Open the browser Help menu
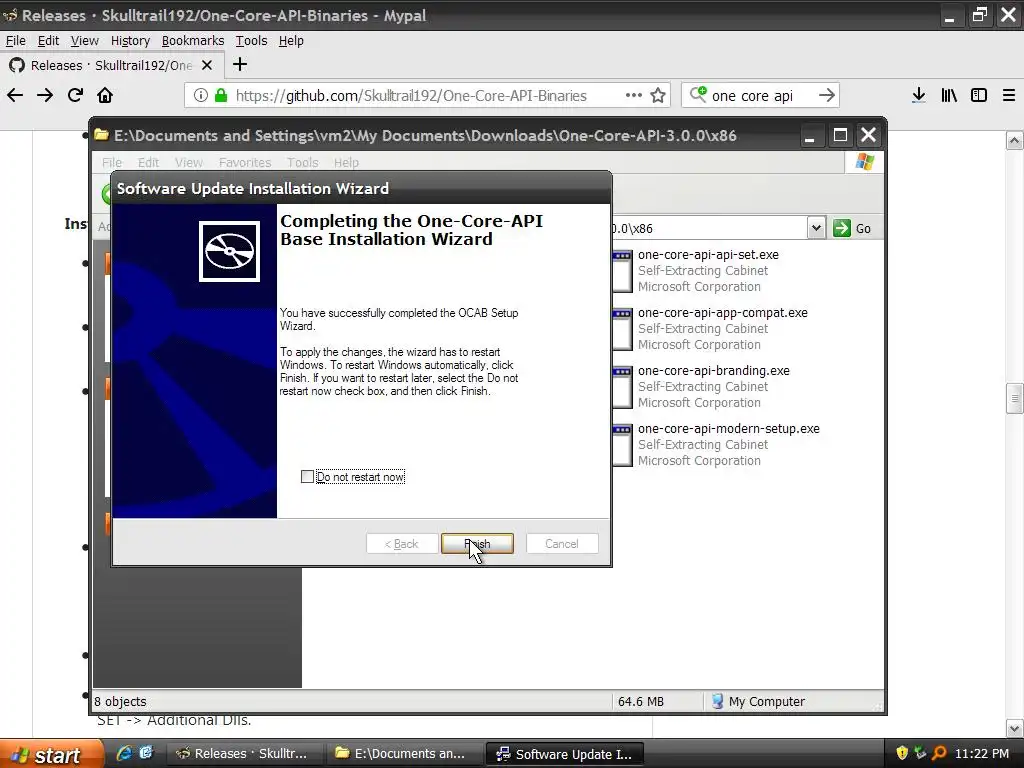Image resolution: width=1024 pixels, height=768 pixels. click(x=291, y=40)
